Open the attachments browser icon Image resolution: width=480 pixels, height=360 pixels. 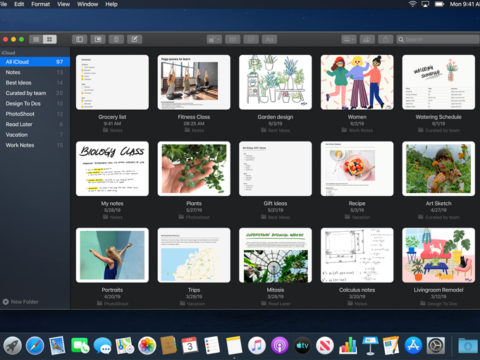pyautogui.click(x=98, y=39)
